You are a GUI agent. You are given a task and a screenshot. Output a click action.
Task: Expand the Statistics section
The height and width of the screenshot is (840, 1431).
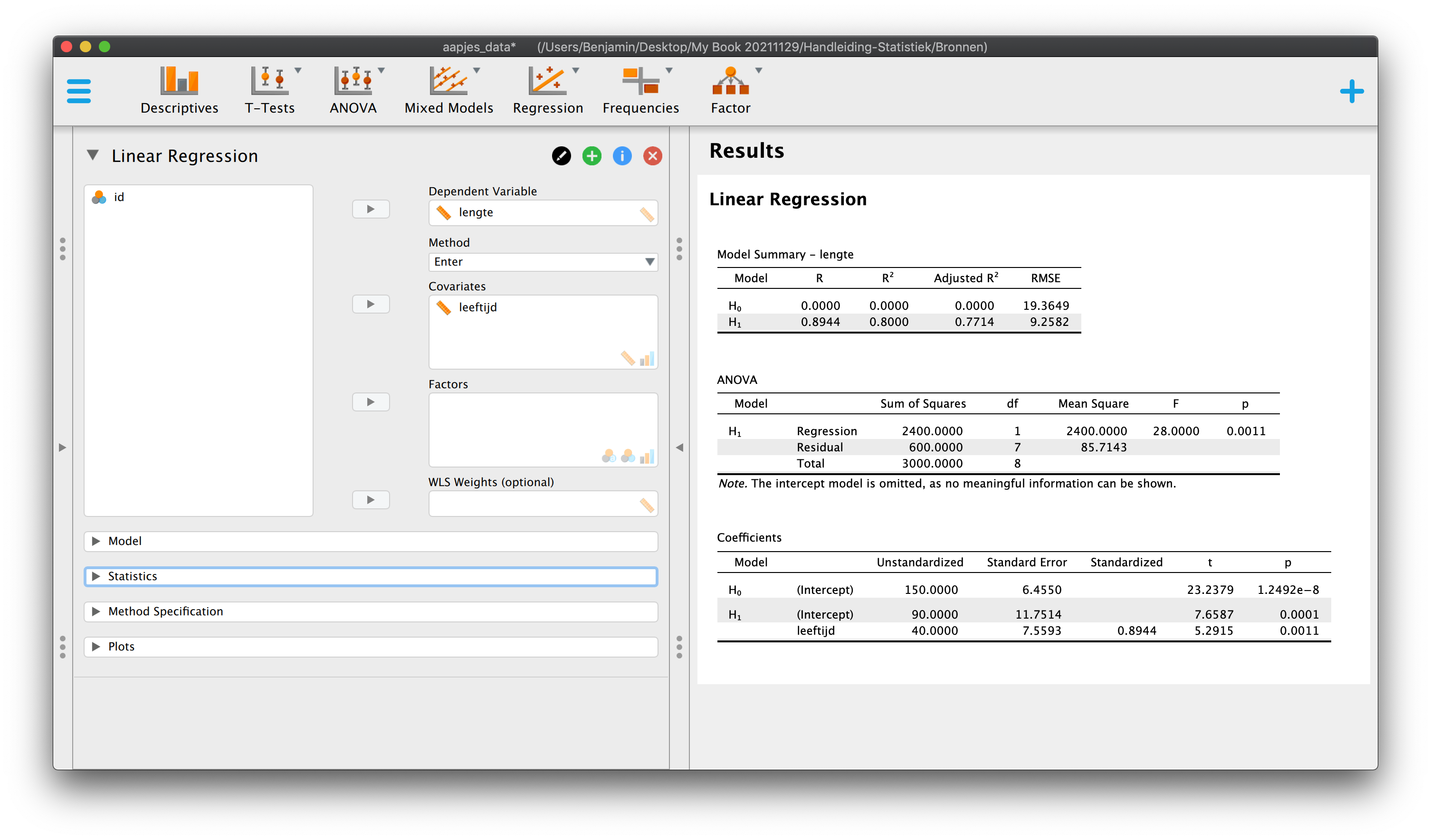point(371,576)
